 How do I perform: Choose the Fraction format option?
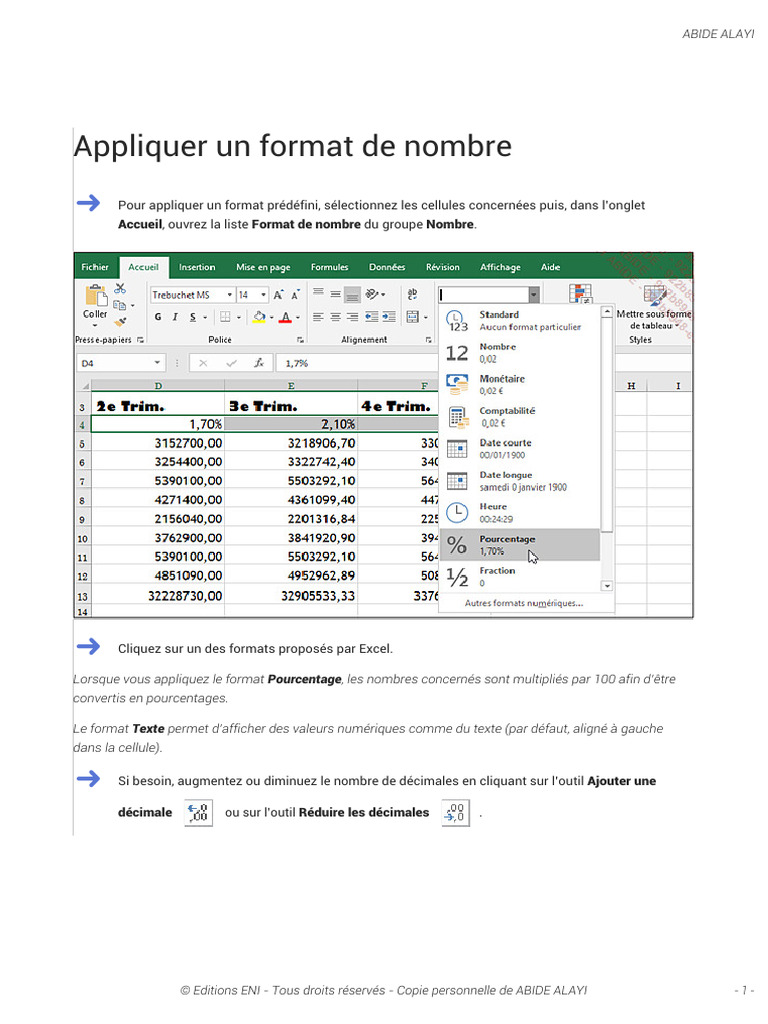pyautogui.click(x=520, y=577)
